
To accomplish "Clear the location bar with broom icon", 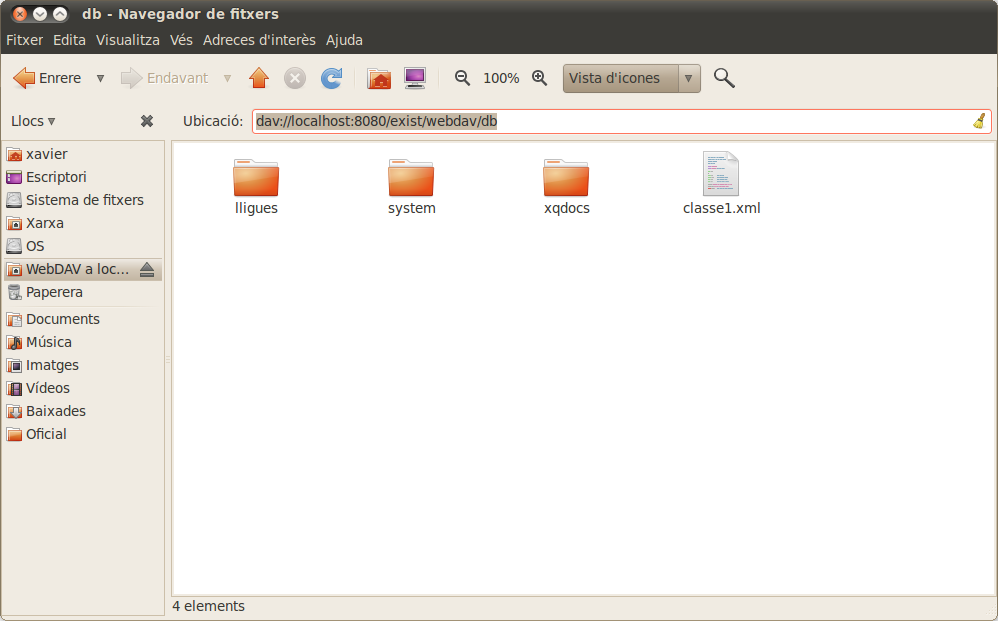I will click(x=979, y=121).
